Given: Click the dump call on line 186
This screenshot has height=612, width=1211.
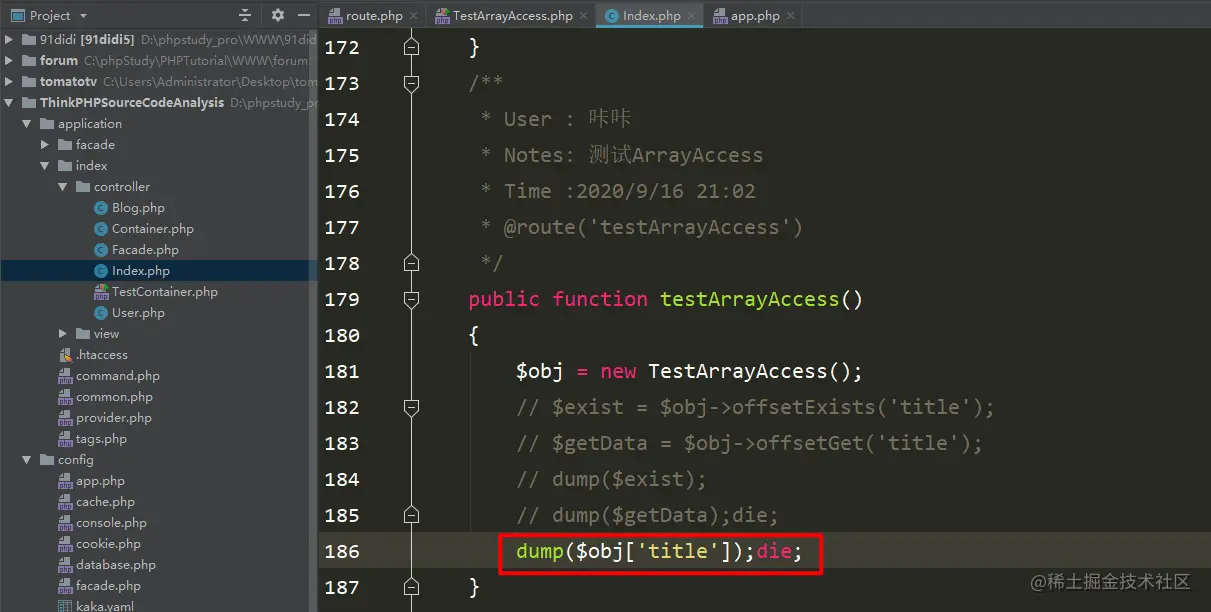Looking at the screenshot, I should coord(540,551).
